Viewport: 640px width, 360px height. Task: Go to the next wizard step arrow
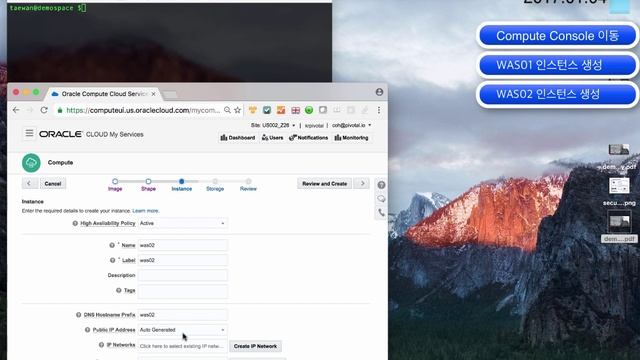[362, 183]
